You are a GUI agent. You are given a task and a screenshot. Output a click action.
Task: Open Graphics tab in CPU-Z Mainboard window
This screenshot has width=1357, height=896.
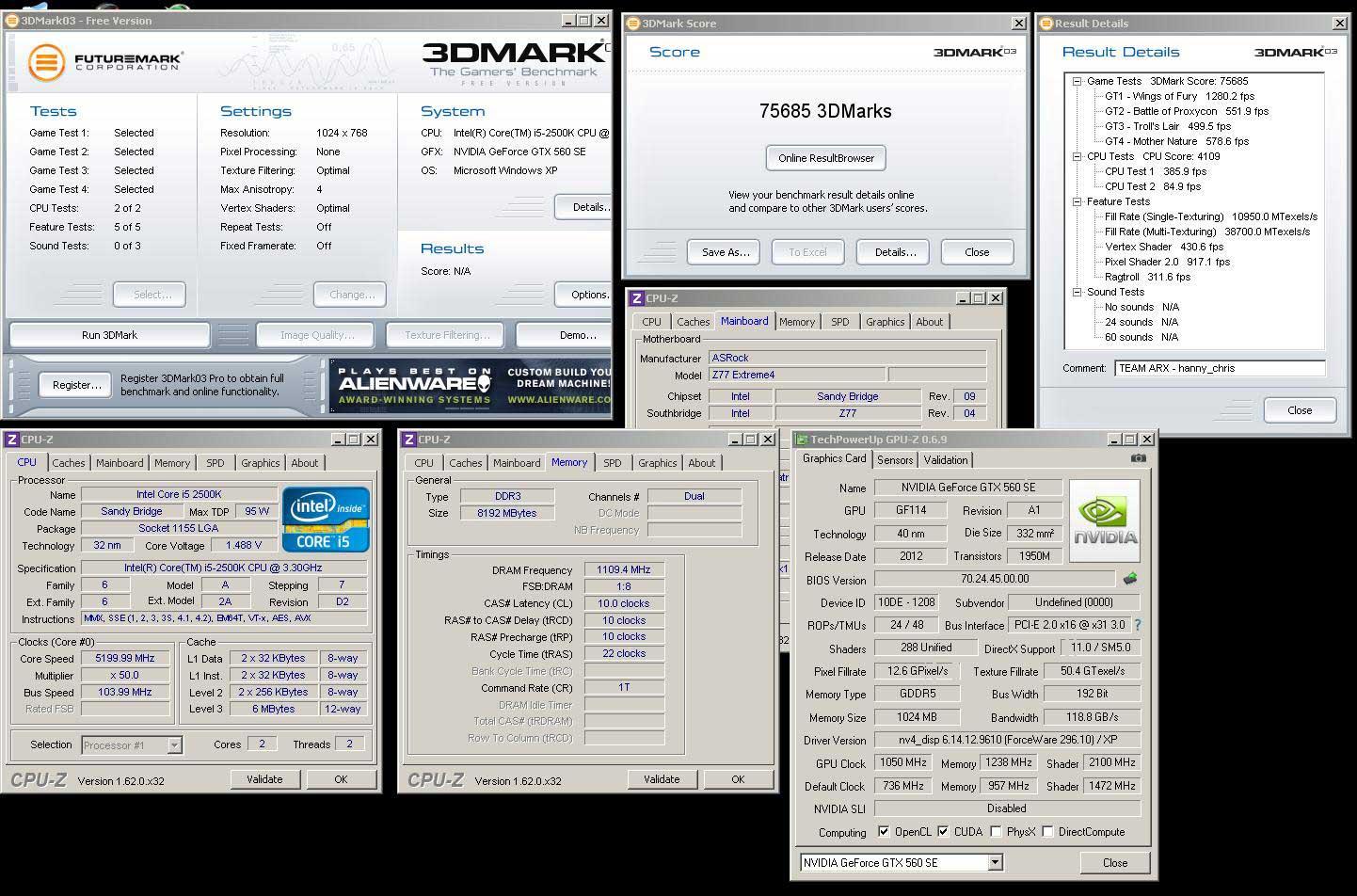point(885,322)
